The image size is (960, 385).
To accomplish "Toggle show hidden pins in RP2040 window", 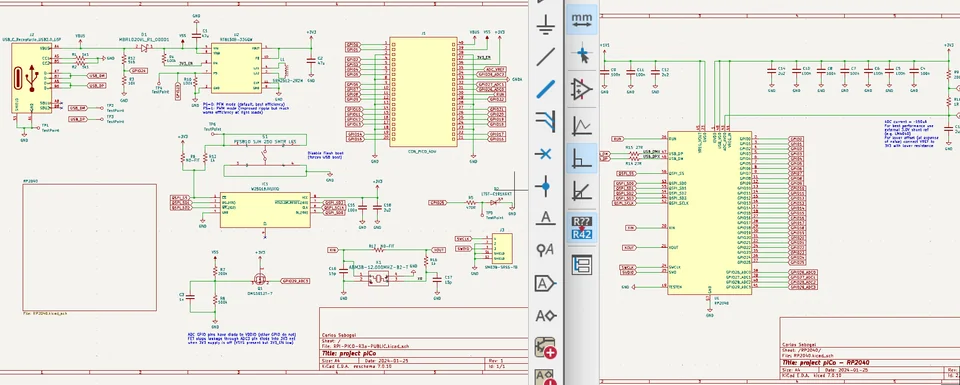I will pyautogui.click(x=582, y=90).
